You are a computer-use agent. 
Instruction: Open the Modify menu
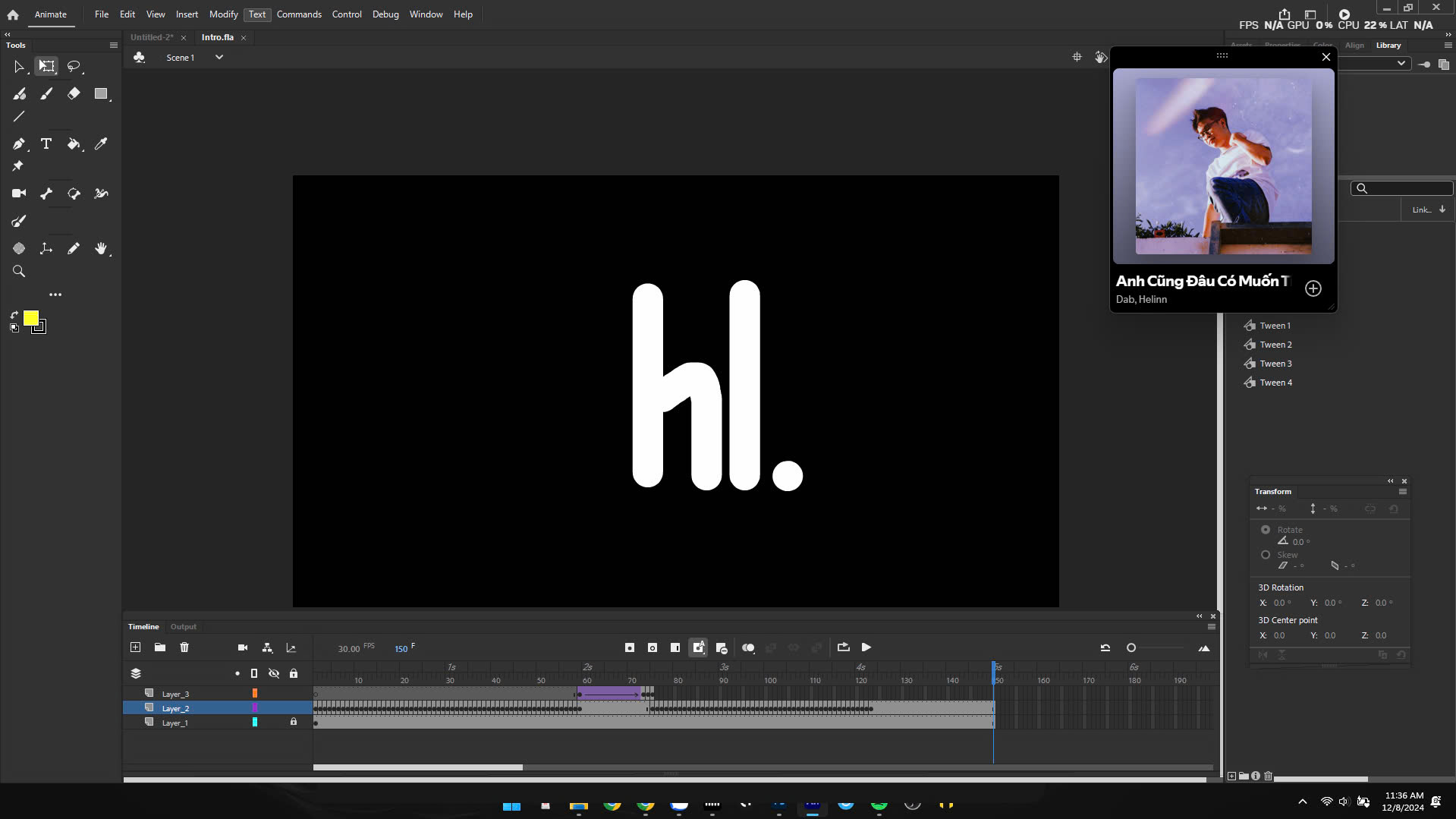[x=223, y=14]
